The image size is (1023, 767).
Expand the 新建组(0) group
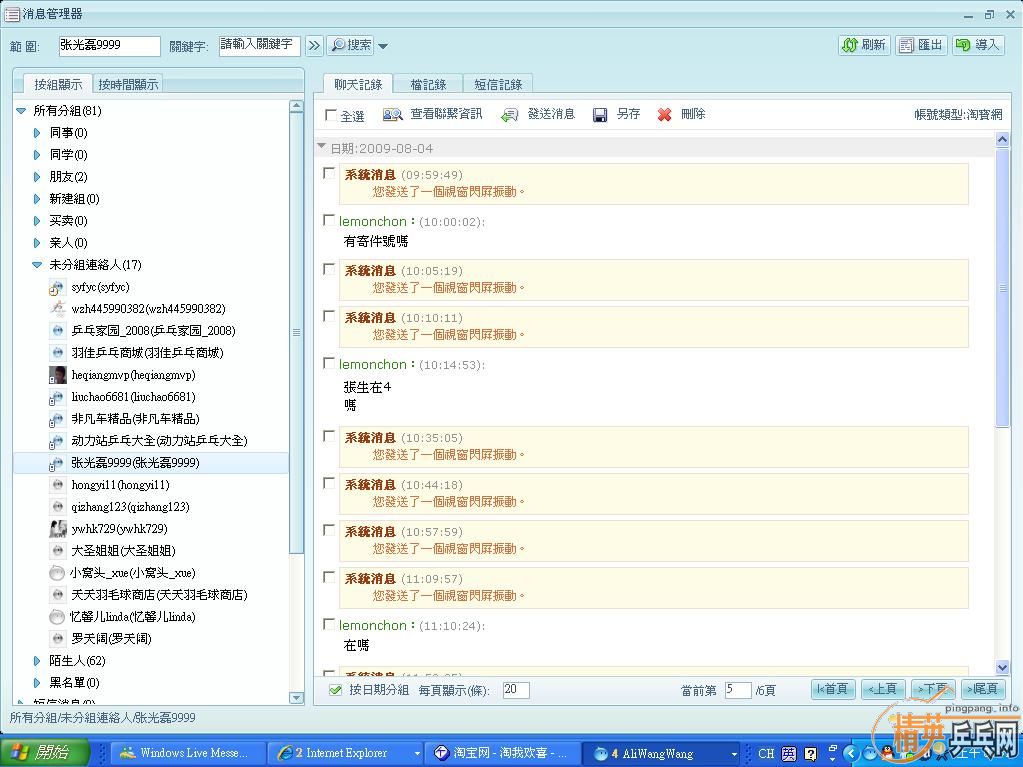(x=37, y=199)
